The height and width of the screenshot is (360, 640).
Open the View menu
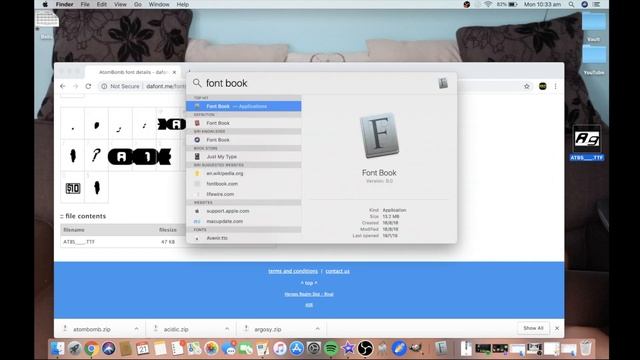pos(120,4)
